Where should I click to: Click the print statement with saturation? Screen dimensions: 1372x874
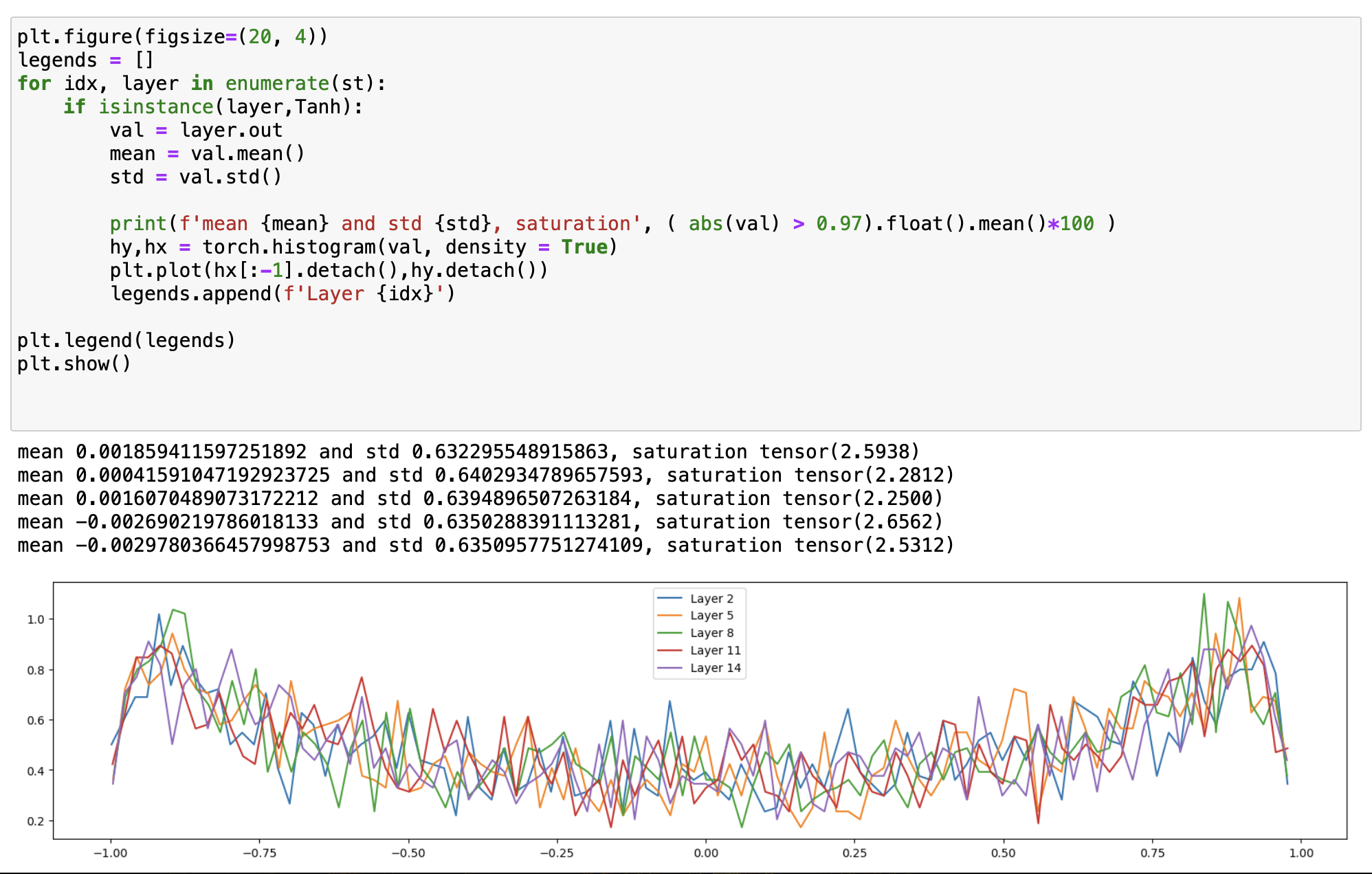[x=612, y=223]
